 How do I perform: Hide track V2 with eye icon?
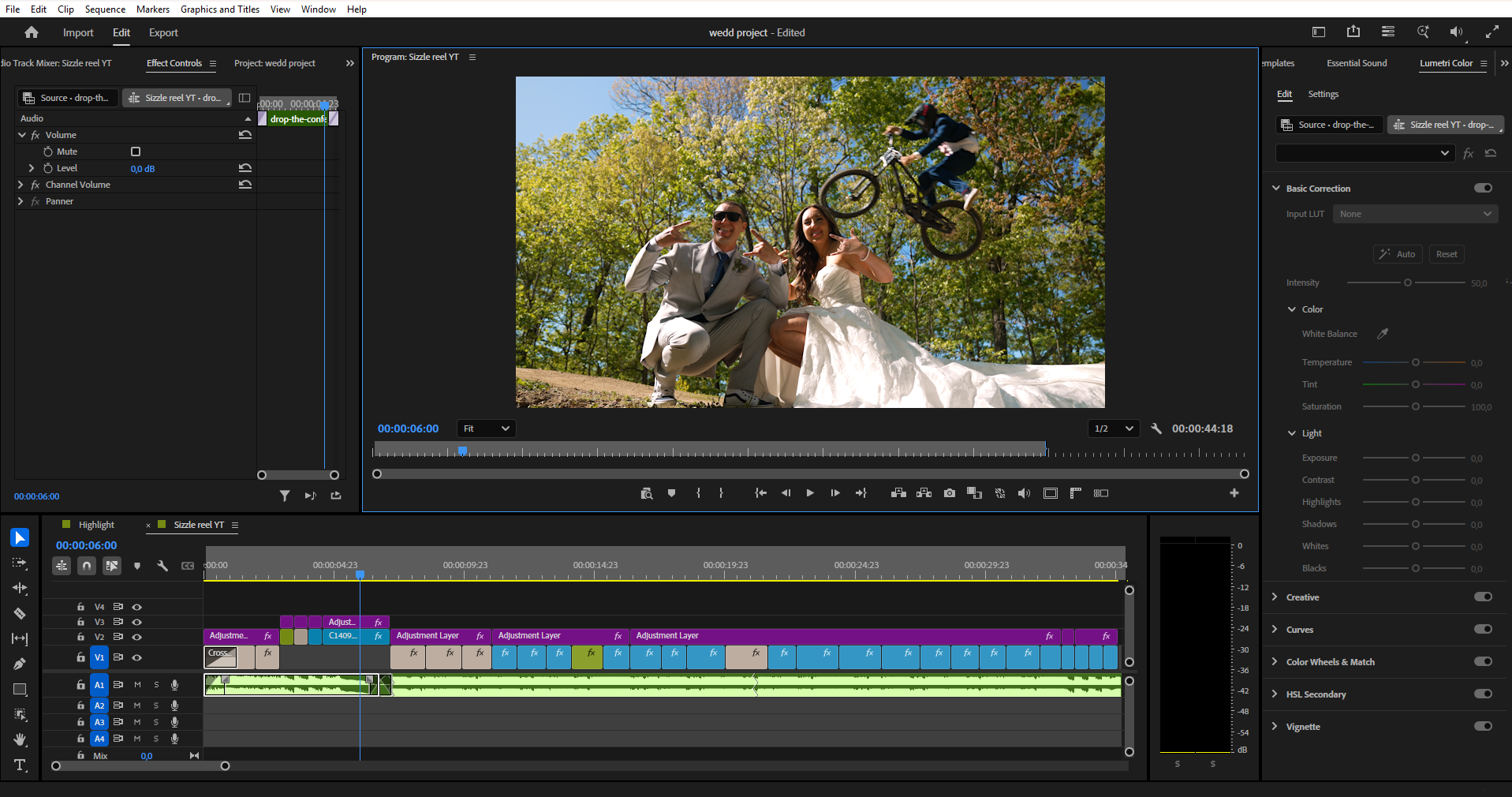pyautogui.click(x=137, y=637)
